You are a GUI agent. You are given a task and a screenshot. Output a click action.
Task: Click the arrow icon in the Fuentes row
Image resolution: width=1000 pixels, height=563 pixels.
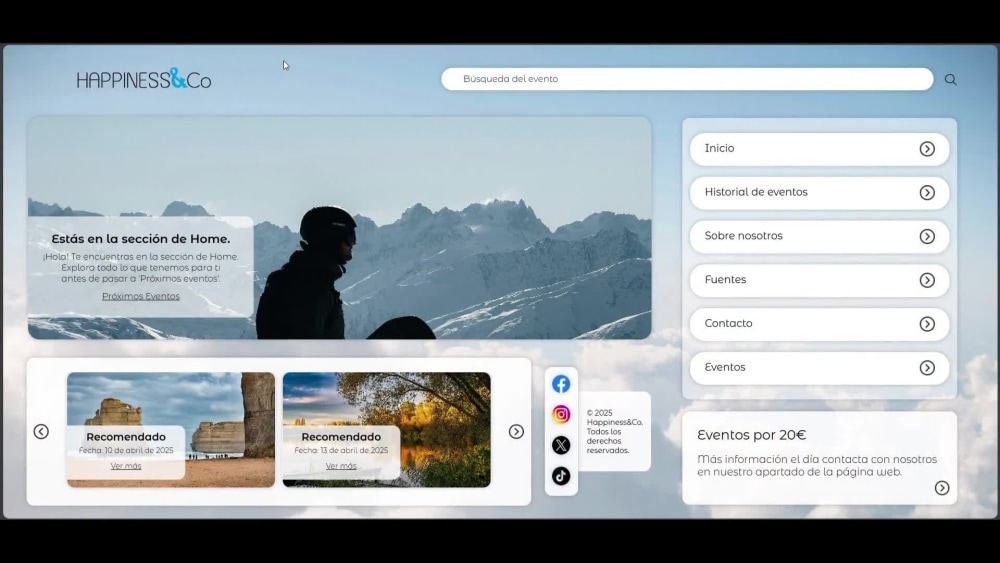927,280
